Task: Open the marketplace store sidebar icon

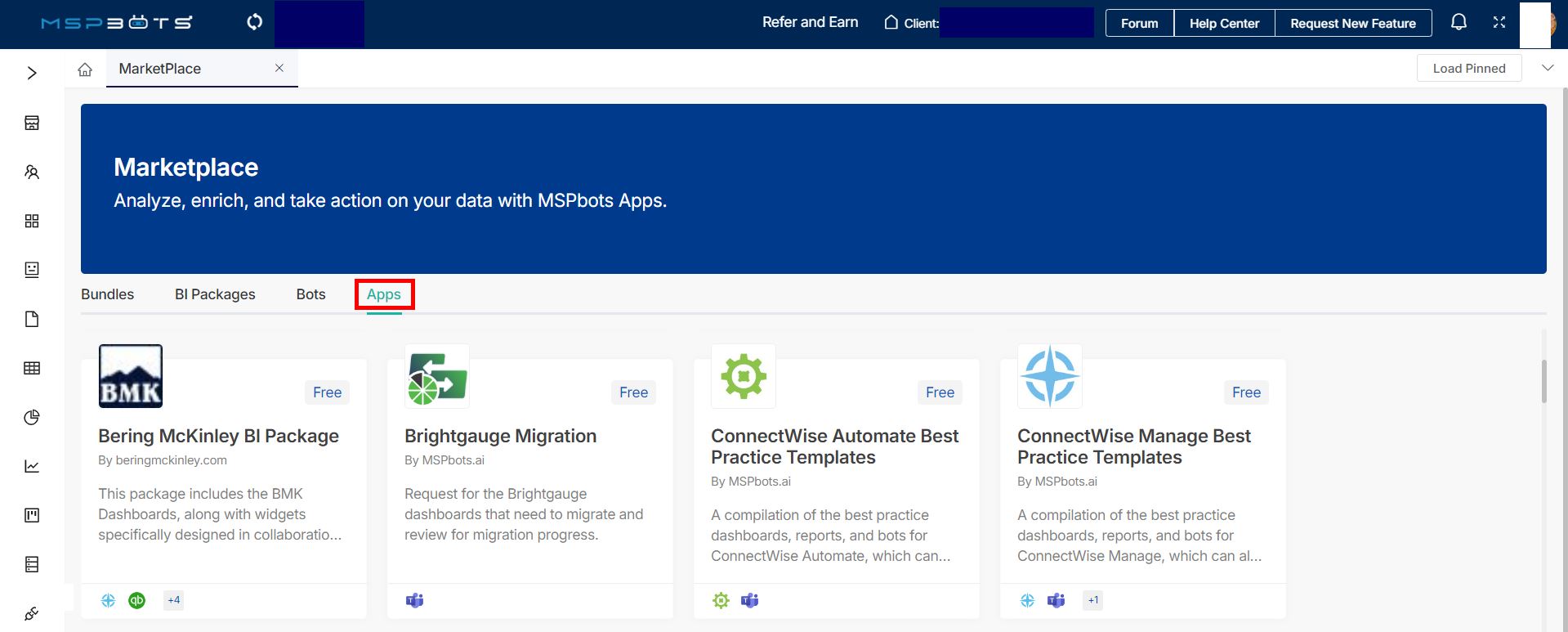Action: (x=32, y=123)
